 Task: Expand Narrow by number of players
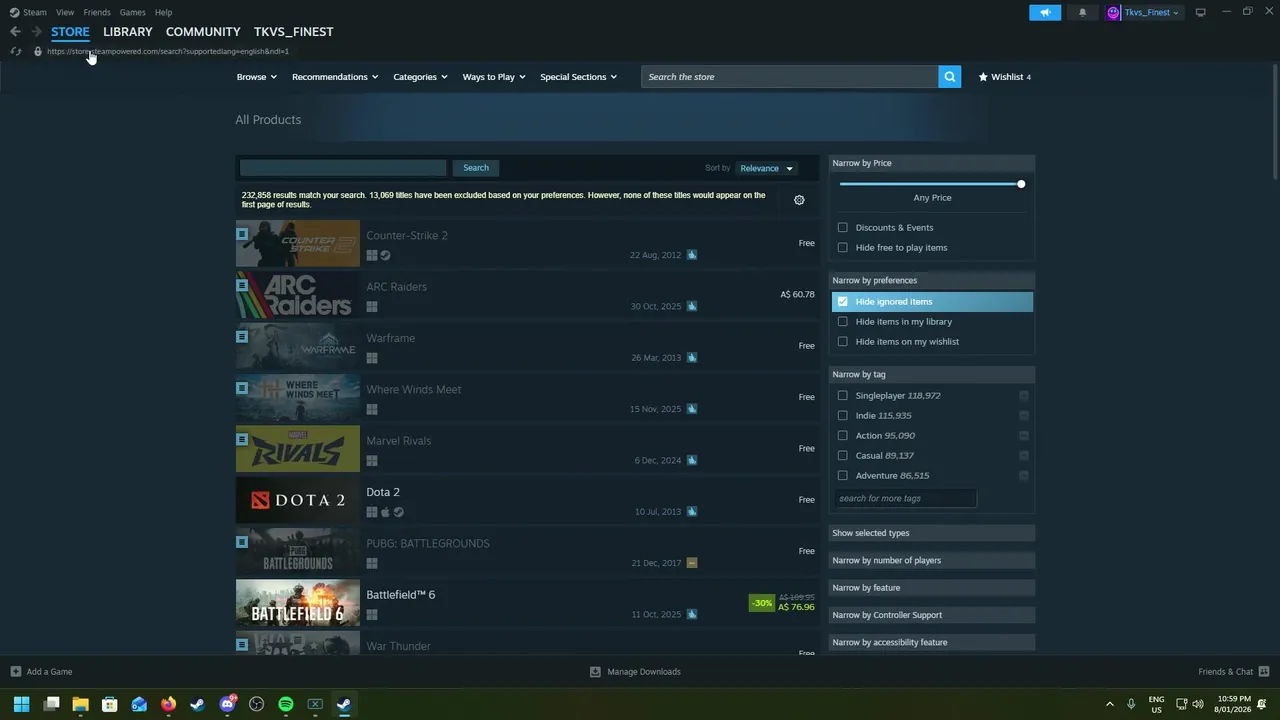click(x=932, y=561)
